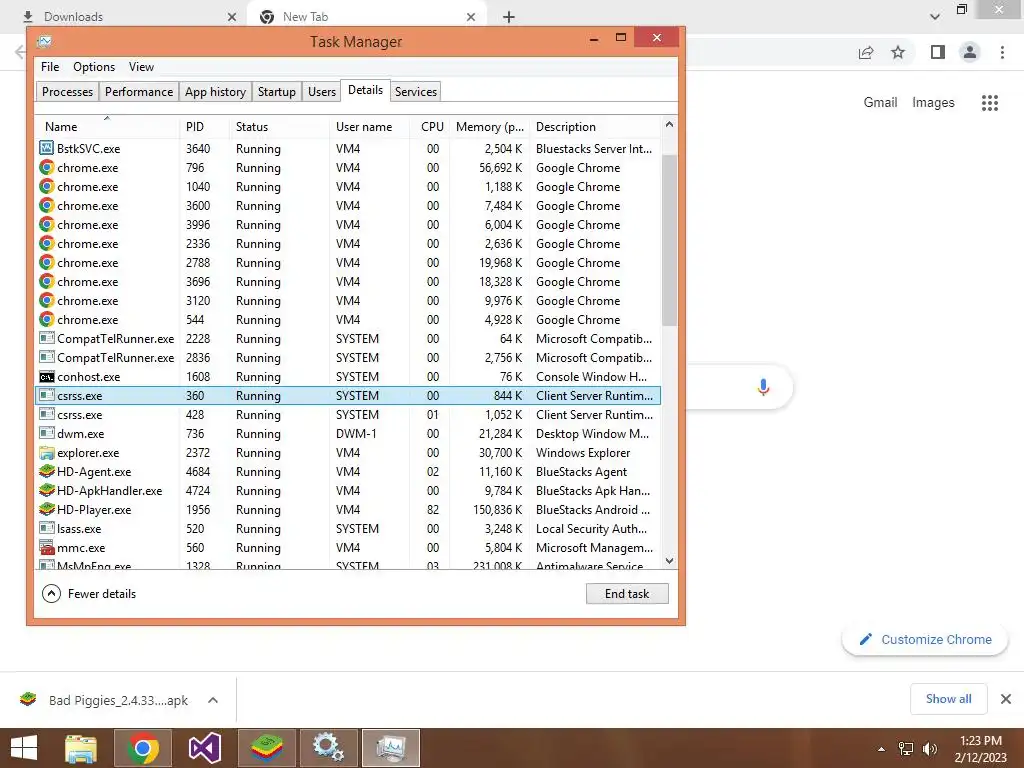Click the volume speaker tray icon
Image resolution: width=1024 pixels, height=768 pixels.
point(929,749)
